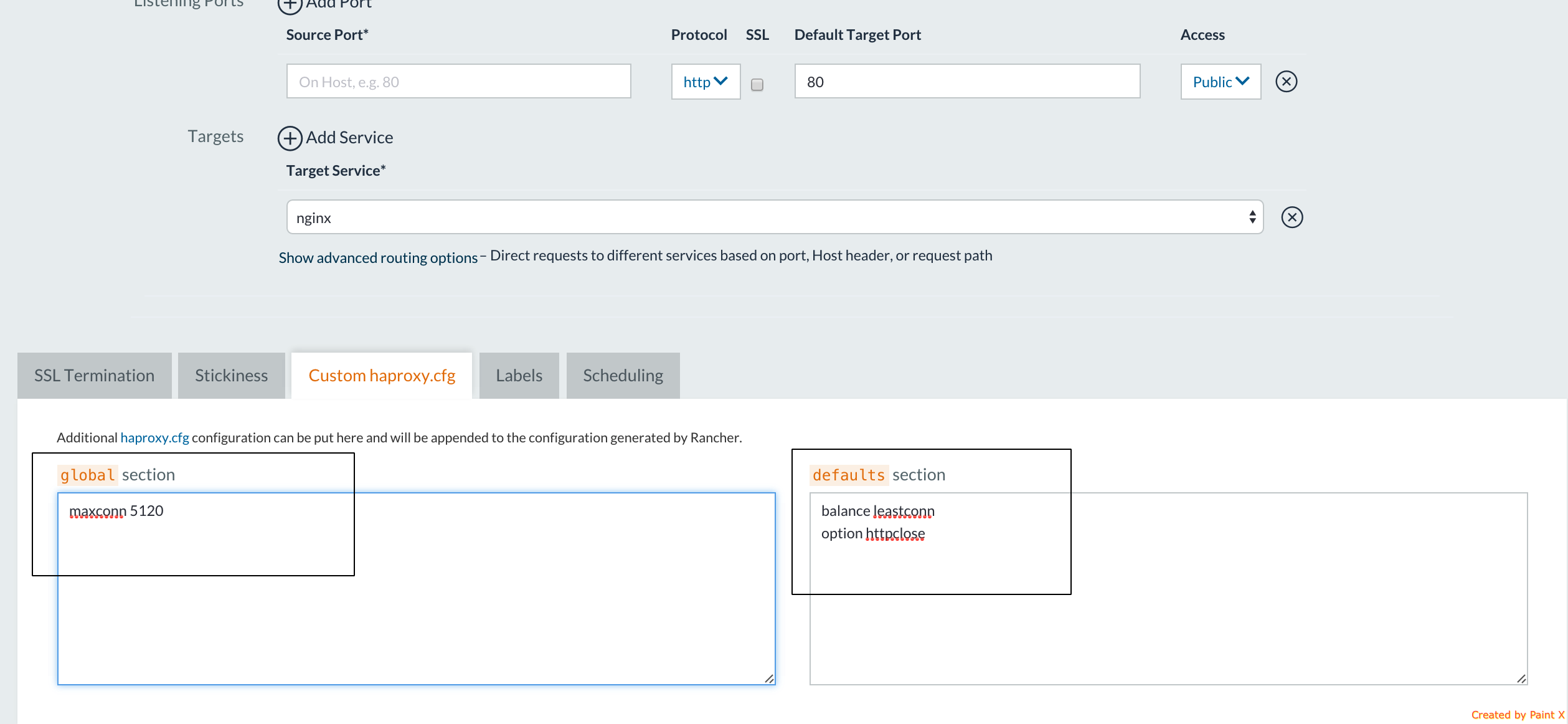Image resolution: width=1568 pixels, height=724 pixels.
Task: Open the http protocol dropdown
Action: 705,82
